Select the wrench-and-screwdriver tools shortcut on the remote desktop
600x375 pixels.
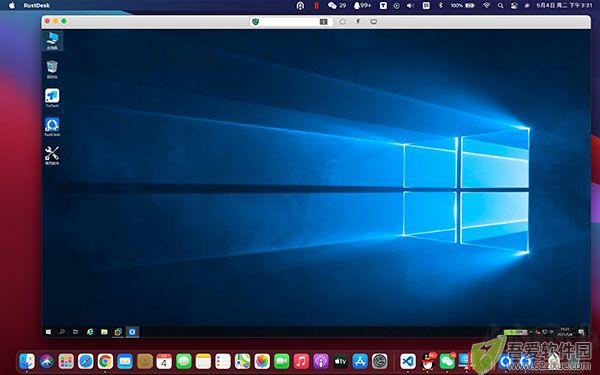tap(52, 155)
